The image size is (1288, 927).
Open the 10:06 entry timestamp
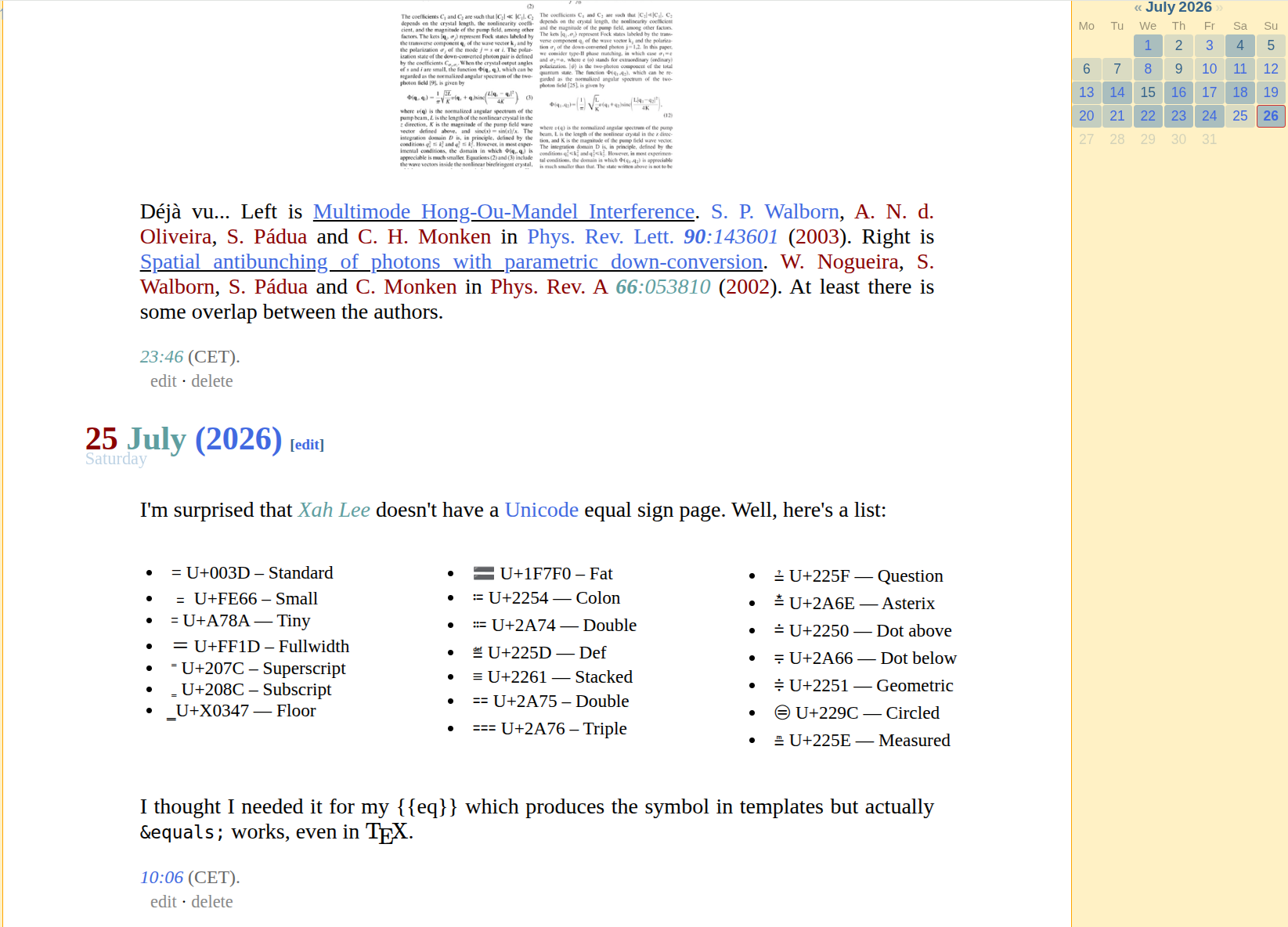pos(161,877)
